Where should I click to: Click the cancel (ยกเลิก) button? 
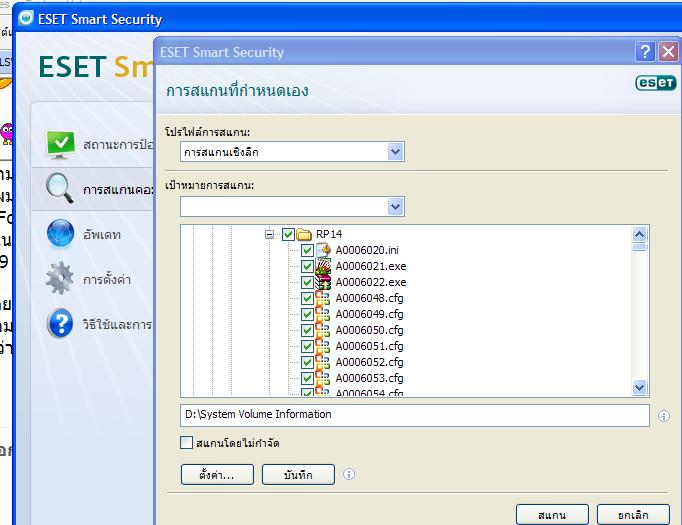pos(633,515)
